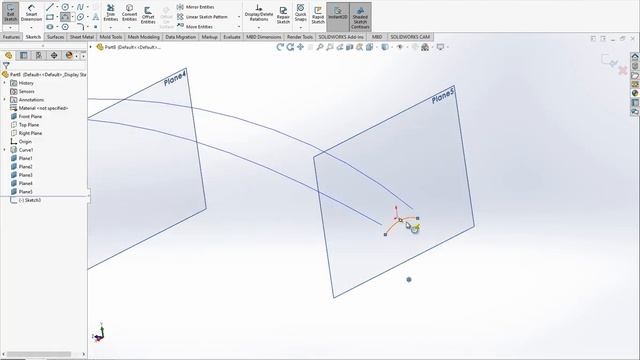Switch to the Sheet Metal tab
The image size is (640, 360).
tap(82, 37)
